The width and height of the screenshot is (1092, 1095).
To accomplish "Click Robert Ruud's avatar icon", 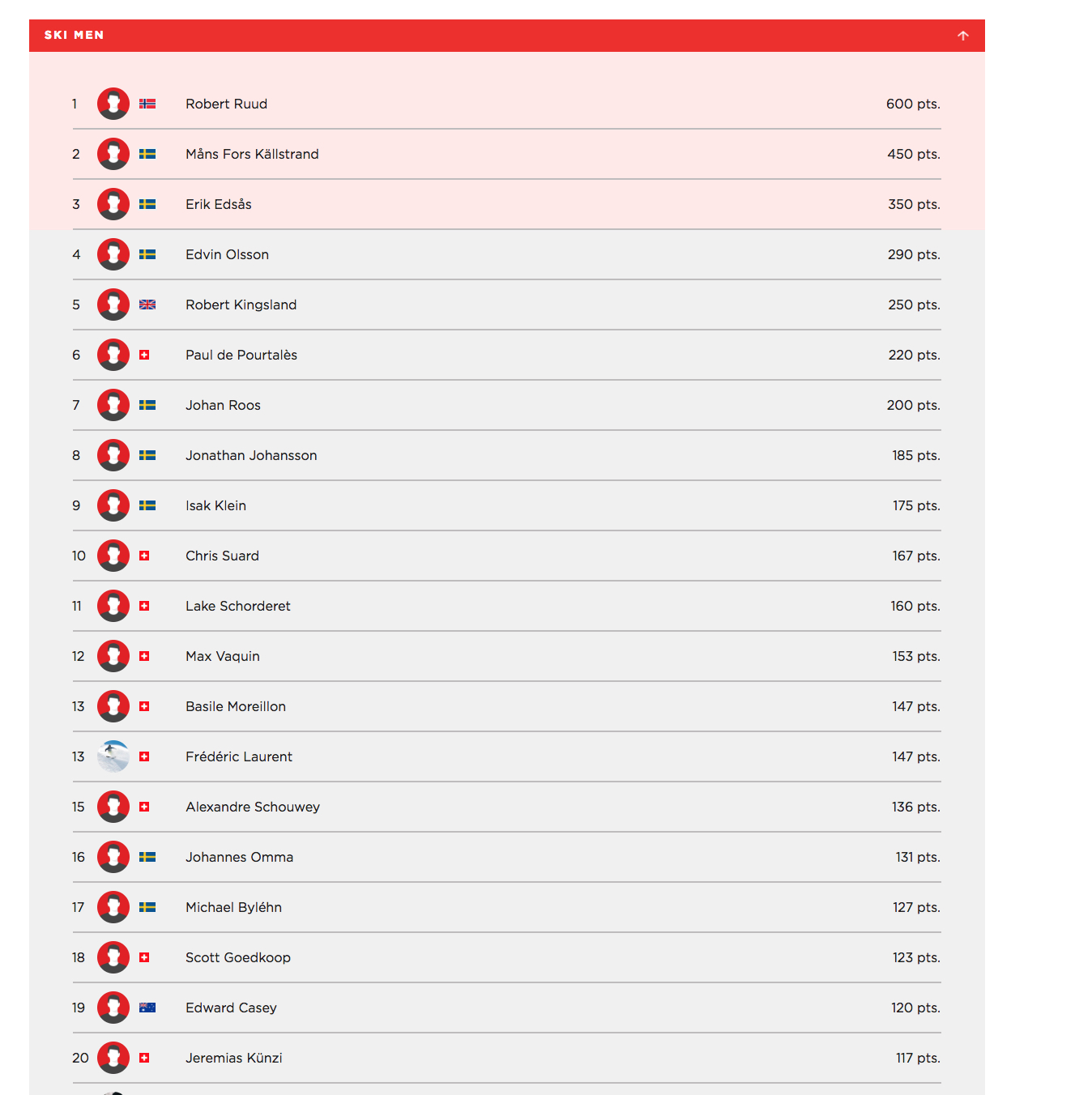I will [113, 104].
